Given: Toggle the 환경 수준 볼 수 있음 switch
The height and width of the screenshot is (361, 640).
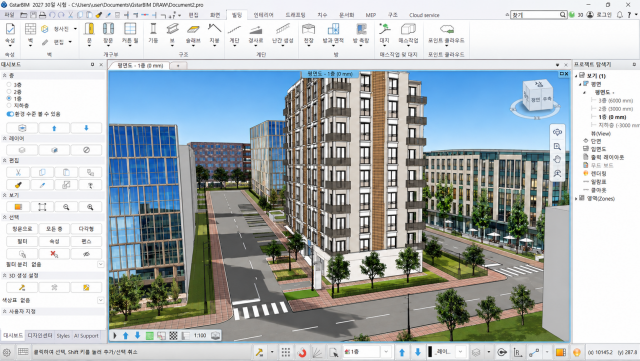Looking at the screenshot, I should (10, 114).
